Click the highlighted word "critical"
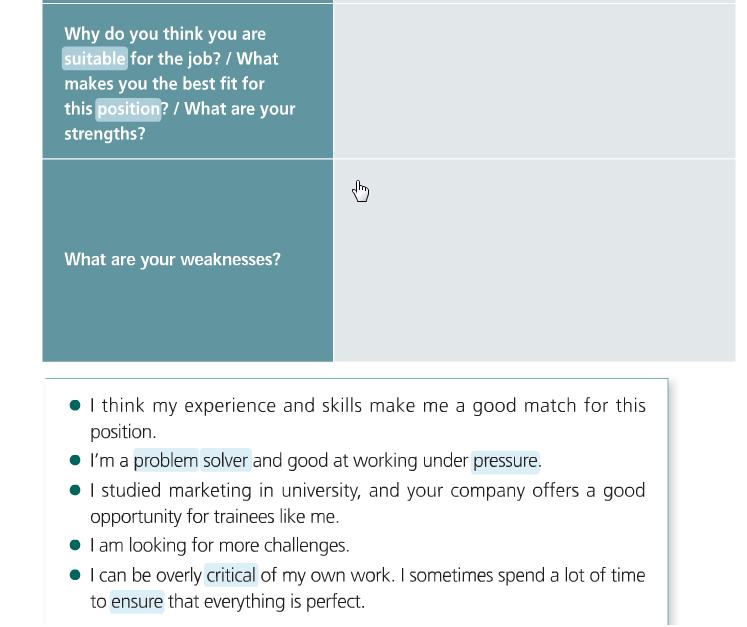Screen dimensions: 747x627 [x=231, y=575]
